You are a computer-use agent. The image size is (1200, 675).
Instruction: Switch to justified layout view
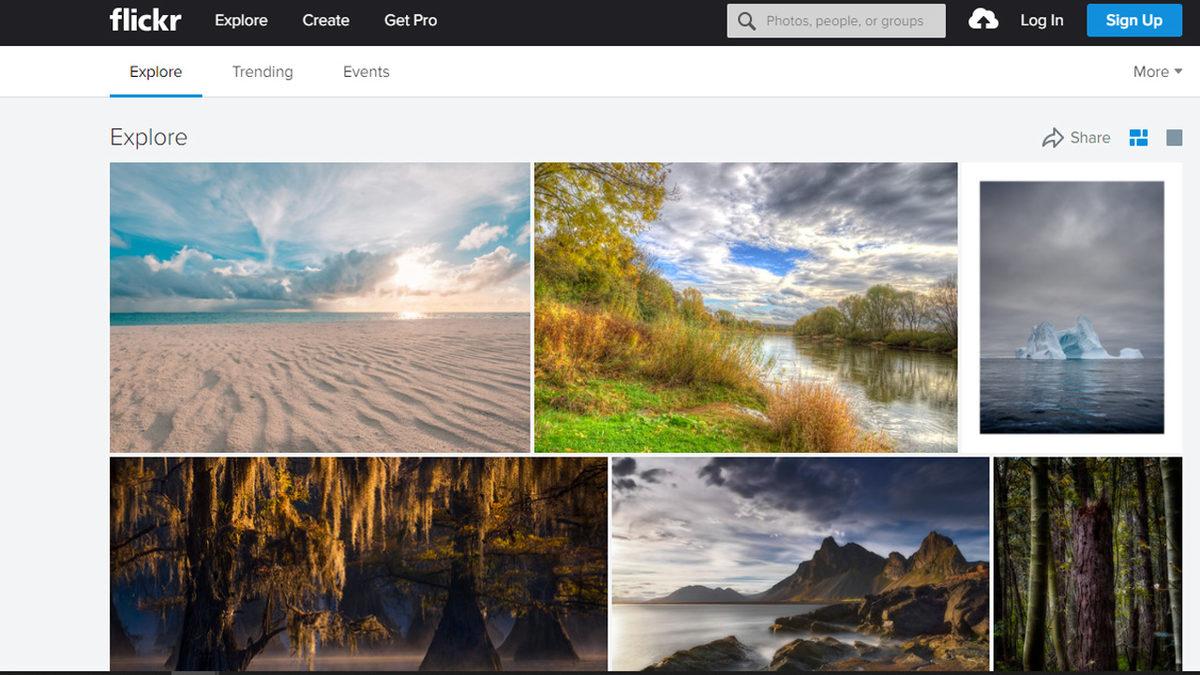(1138, 137)
